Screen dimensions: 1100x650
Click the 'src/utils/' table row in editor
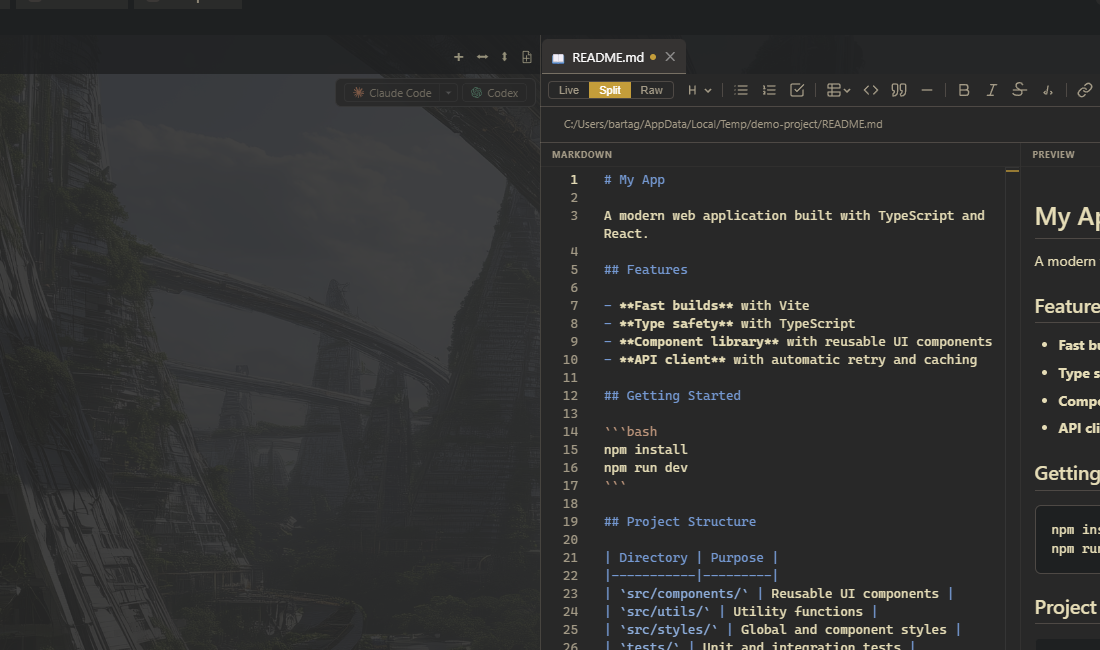click(741, 611)
